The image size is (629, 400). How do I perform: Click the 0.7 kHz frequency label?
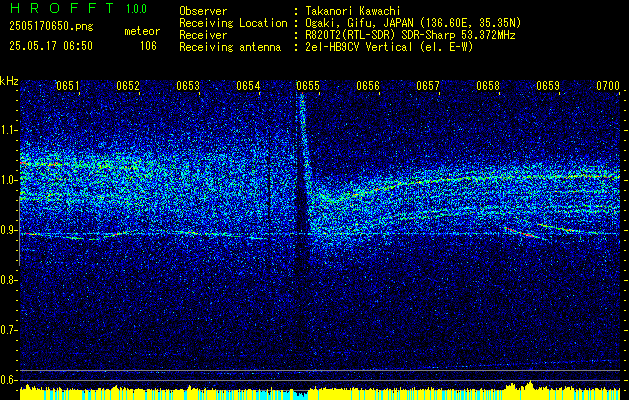click(x=8, y=330)
